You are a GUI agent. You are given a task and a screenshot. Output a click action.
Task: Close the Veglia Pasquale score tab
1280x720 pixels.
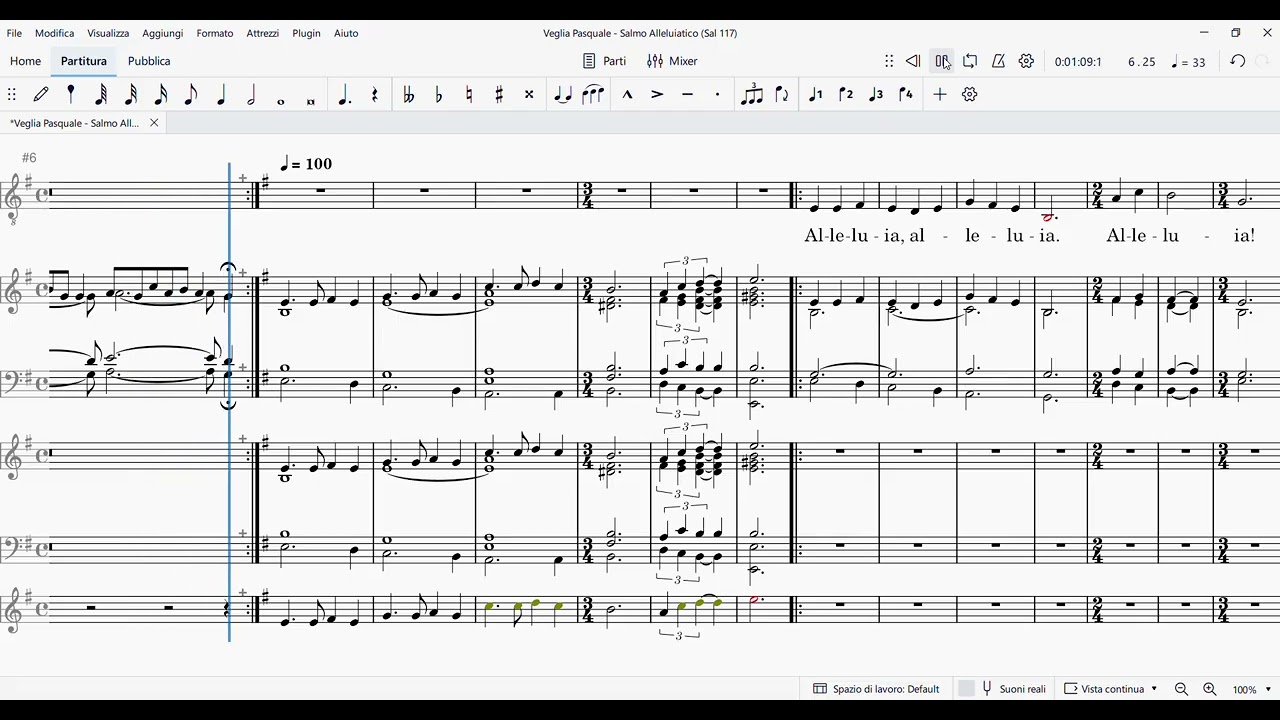point(154,123)
